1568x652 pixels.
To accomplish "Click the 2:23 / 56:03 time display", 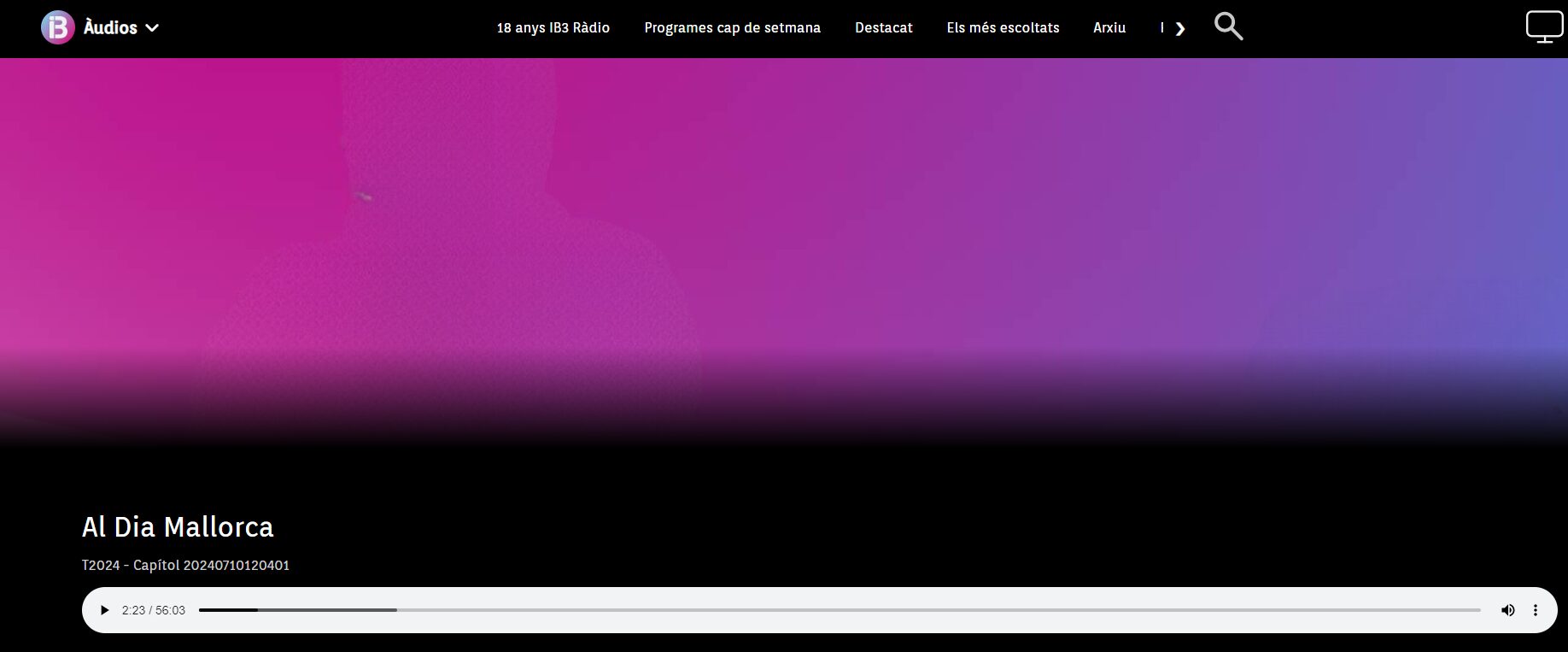I will (x=154, y=610).
